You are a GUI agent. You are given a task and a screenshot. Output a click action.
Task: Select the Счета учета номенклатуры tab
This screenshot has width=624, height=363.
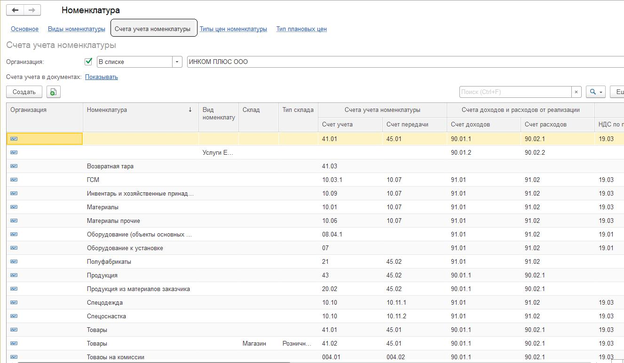pyautogui.click(x=154, y=28)
